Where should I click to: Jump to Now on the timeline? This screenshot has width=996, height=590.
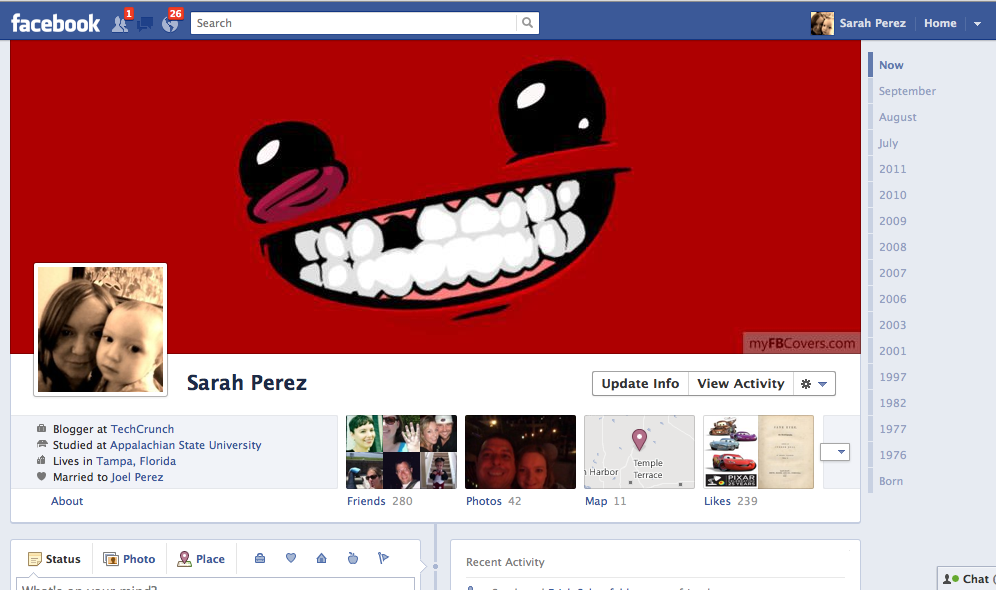coord(891,65)
